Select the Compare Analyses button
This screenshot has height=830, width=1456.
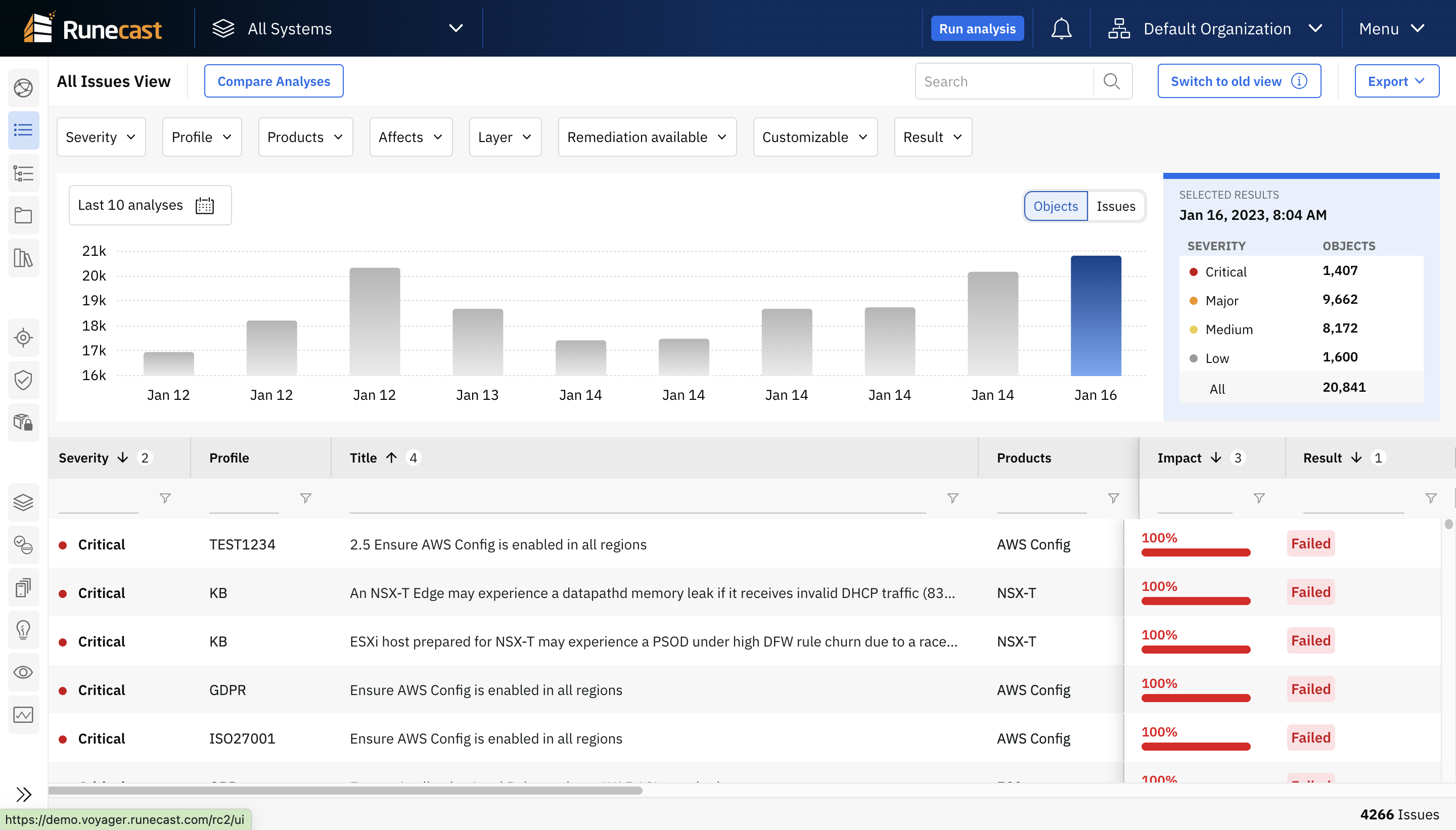[x=273, y=80]
